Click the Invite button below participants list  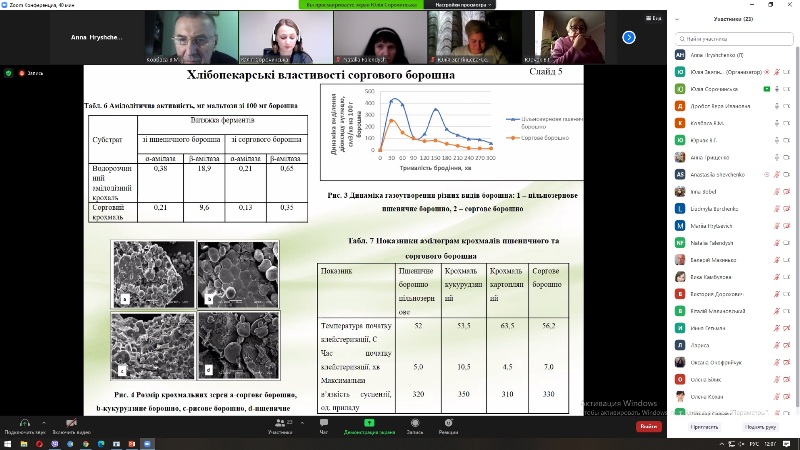703,427
